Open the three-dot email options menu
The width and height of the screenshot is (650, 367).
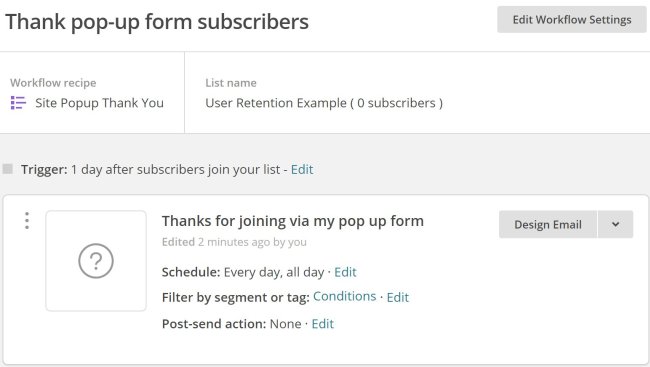27,221
